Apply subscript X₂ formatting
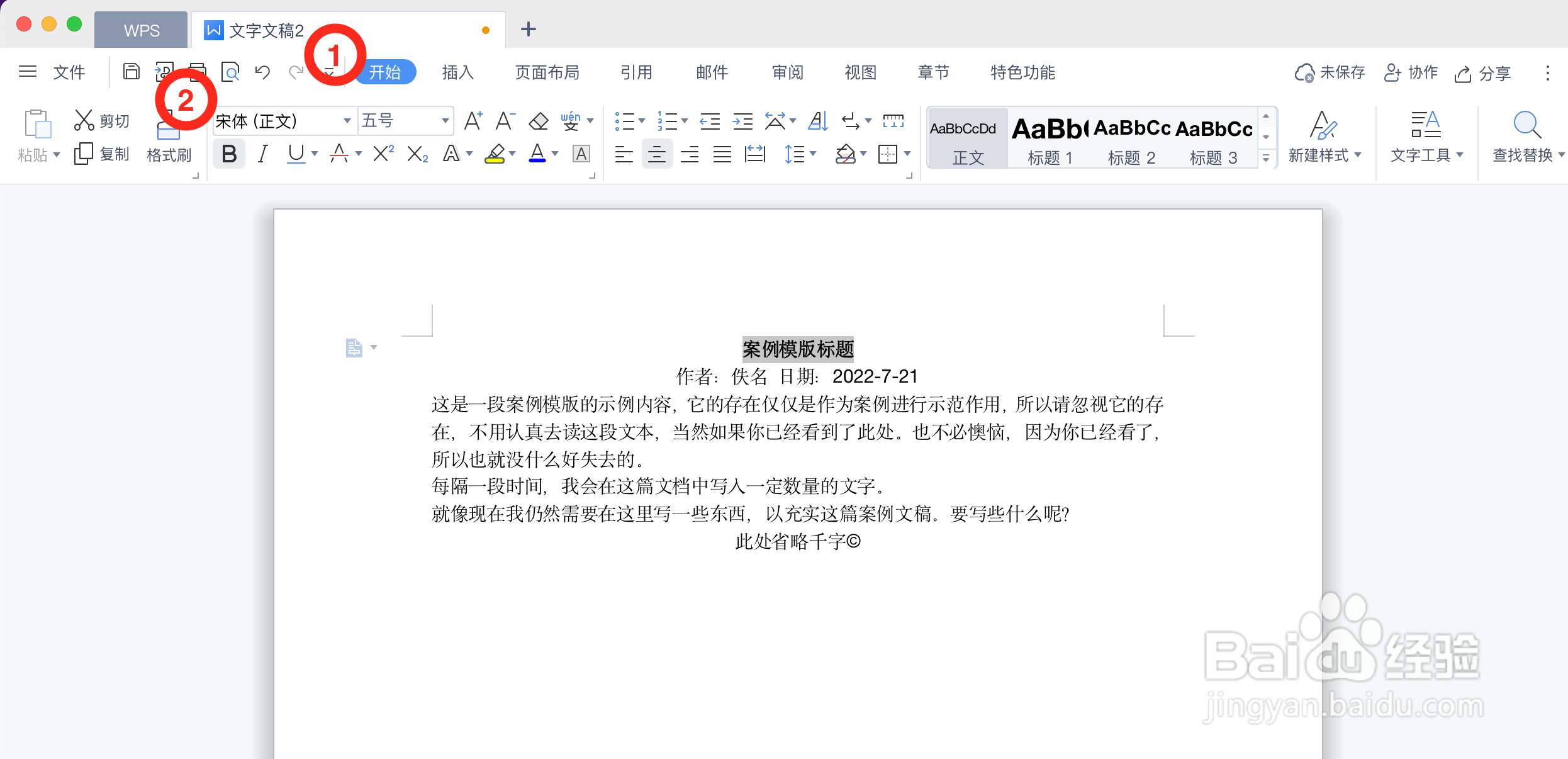 417,154
